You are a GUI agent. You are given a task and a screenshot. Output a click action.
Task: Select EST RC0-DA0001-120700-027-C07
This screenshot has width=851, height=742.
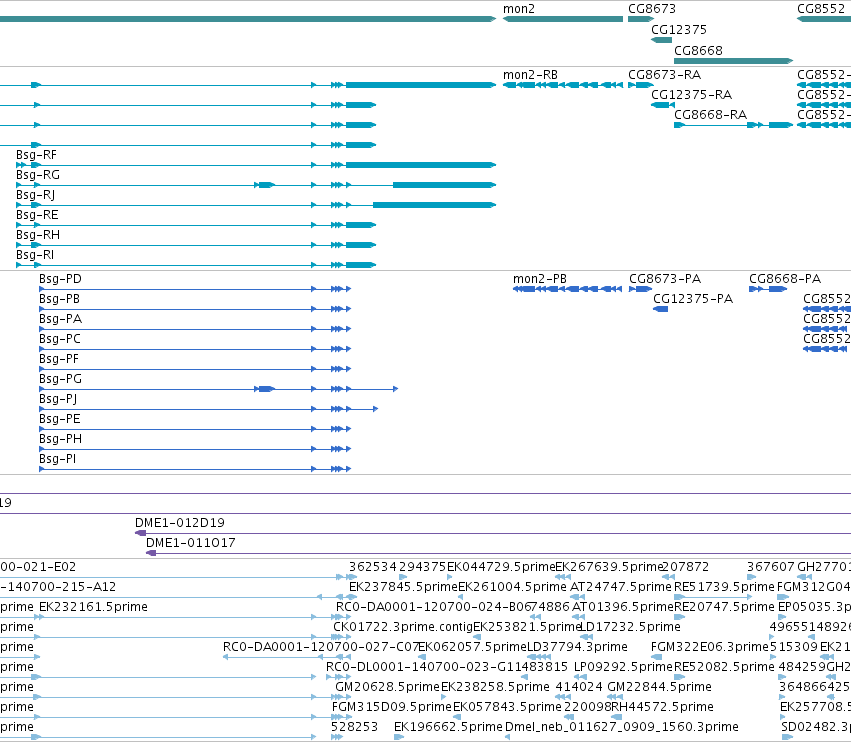320,647
